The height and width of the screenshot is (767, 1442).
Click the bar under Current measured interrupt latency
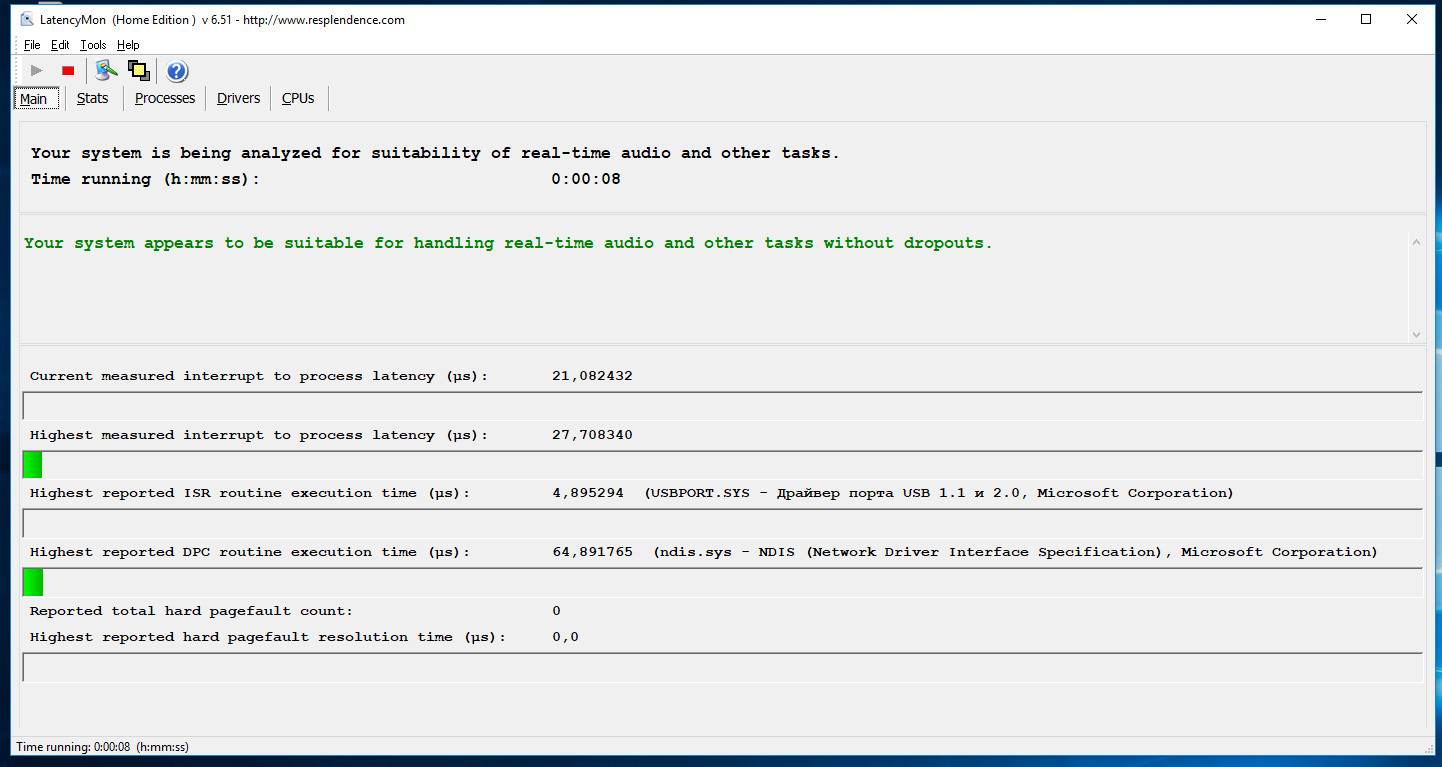click(x=722, y=406)
